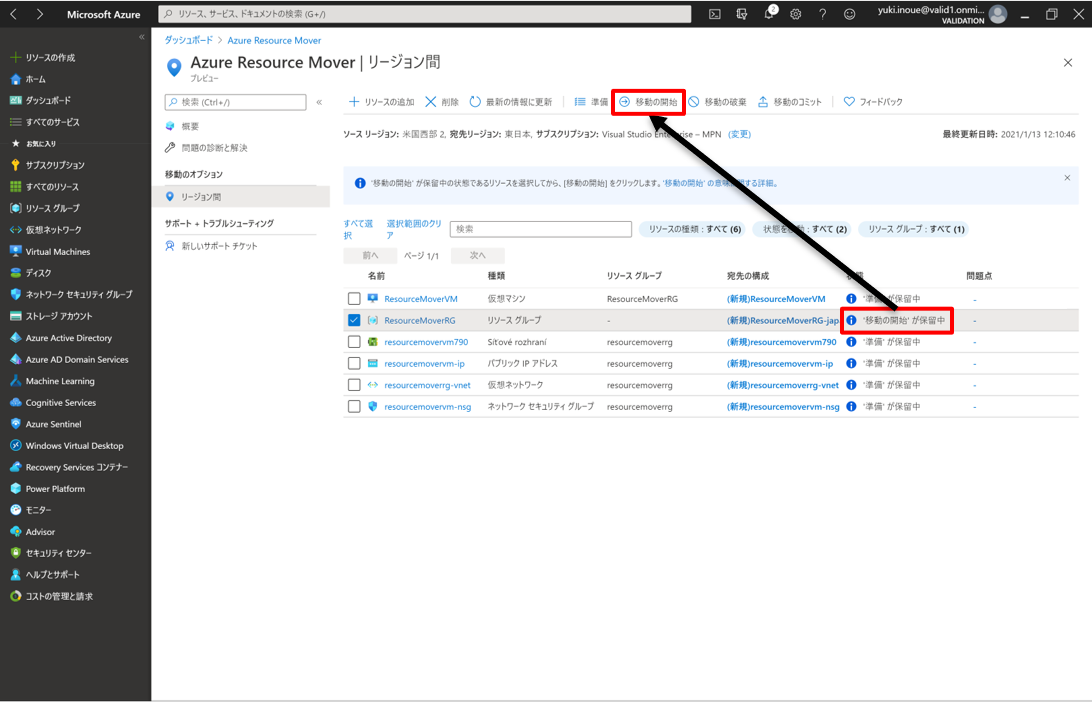Viewport: 1092px width, 702px height.
Task: Open コストの管理と請求 in the sidebar
Action: (x=52, y=596)
